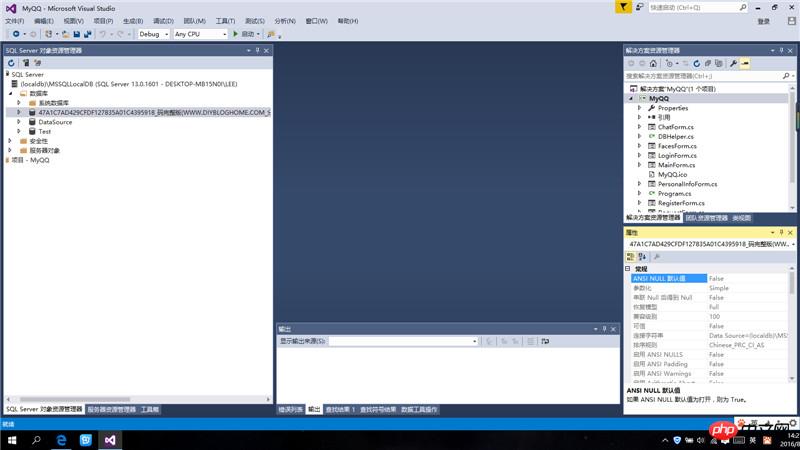Viewport: 800px width, 450px height.
Task: Click the Navigate Backward icon
Action: point(16,34)
